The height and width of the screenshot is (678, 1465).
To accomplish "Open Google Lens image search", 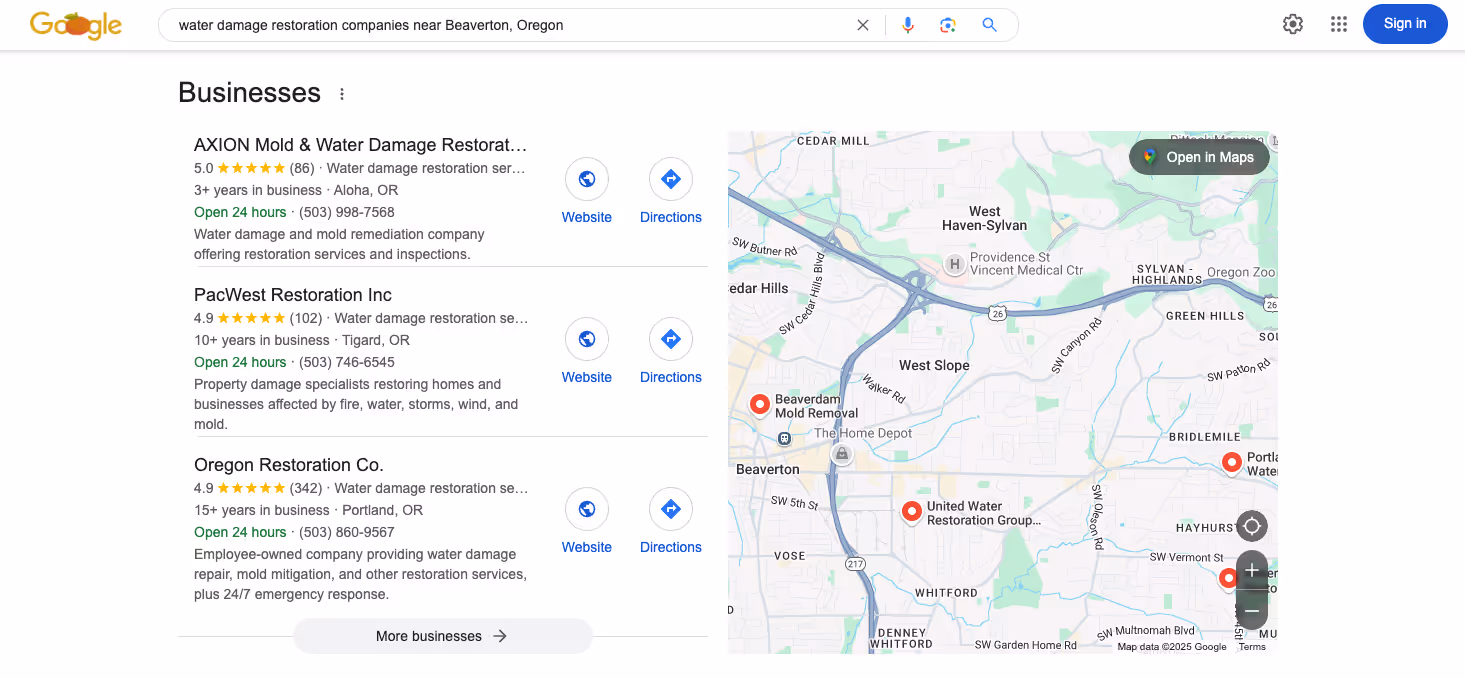I will click(x=947, y=24).
